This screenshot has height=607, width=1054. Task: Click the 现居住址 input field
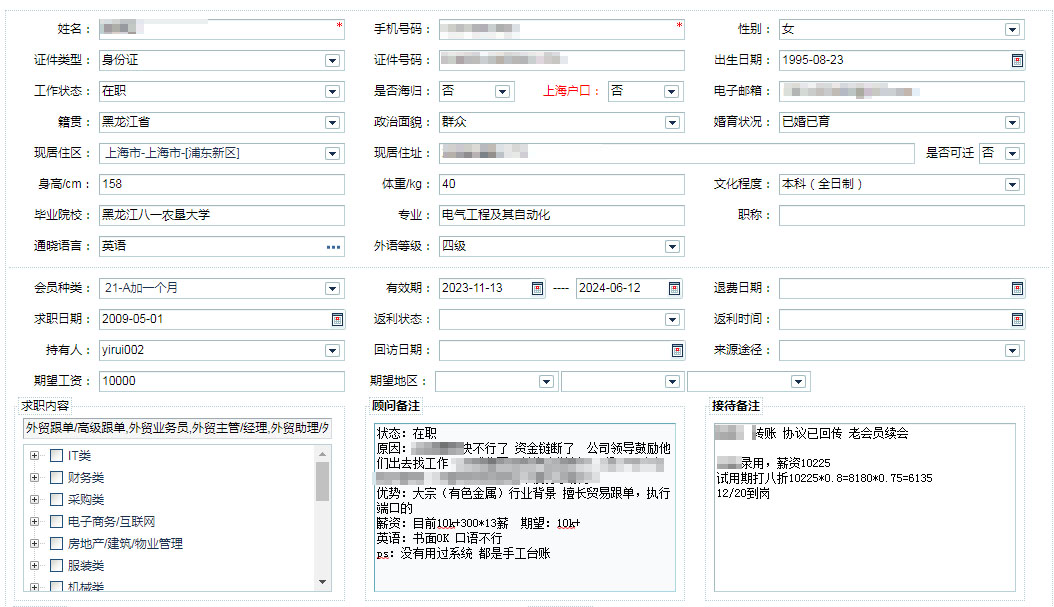coord(676,153)
